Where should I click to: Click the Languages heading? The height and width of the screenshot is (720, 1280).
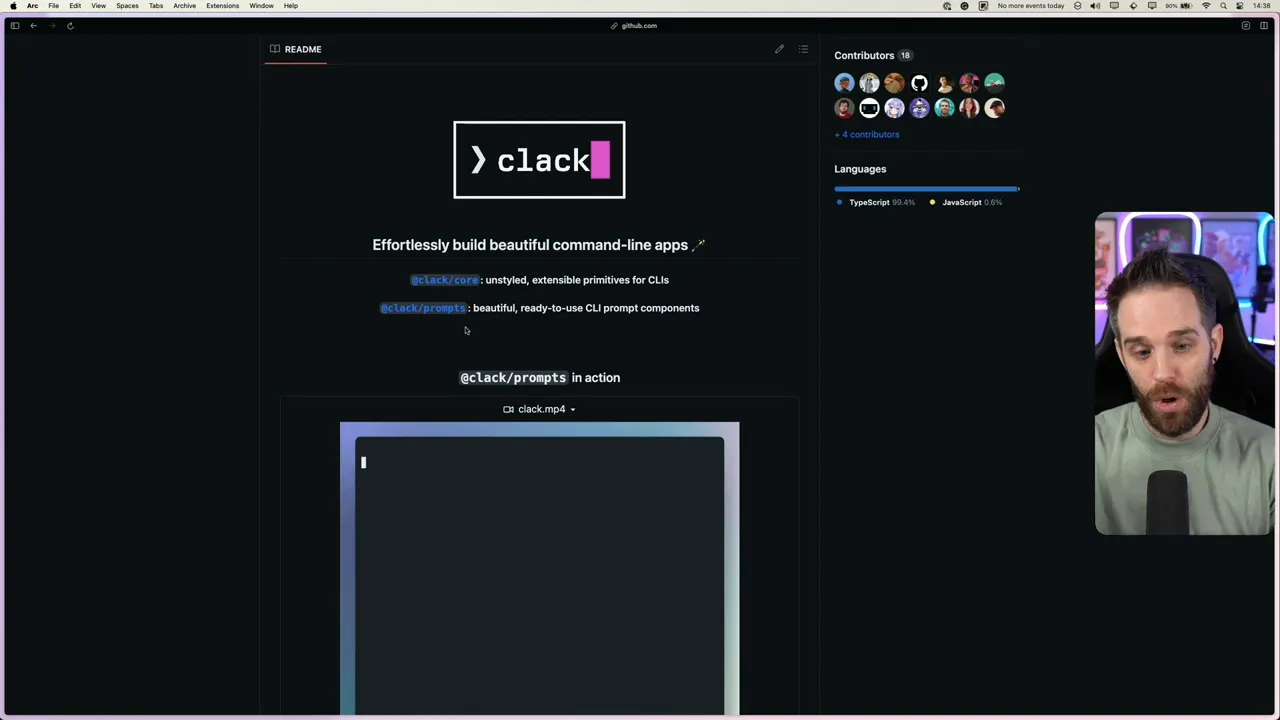[x=860, y=169]
